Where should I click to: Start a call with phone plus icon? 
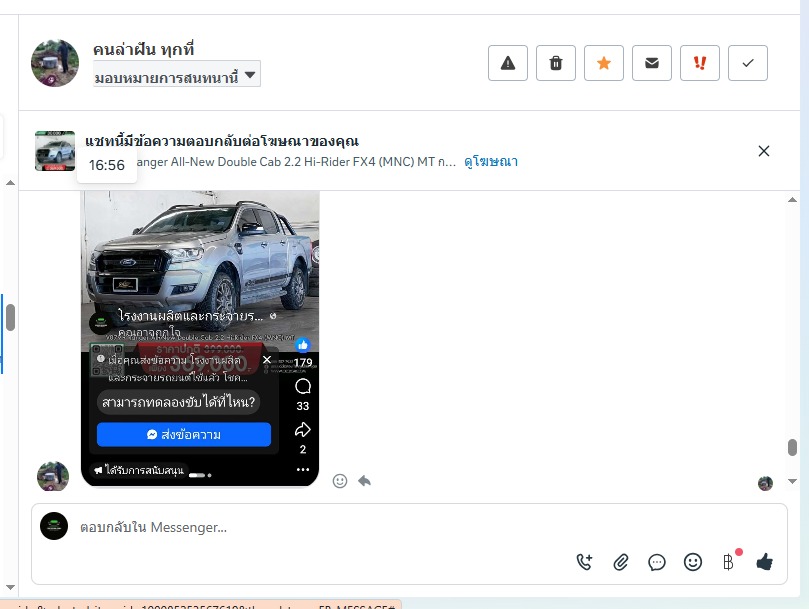584,562
